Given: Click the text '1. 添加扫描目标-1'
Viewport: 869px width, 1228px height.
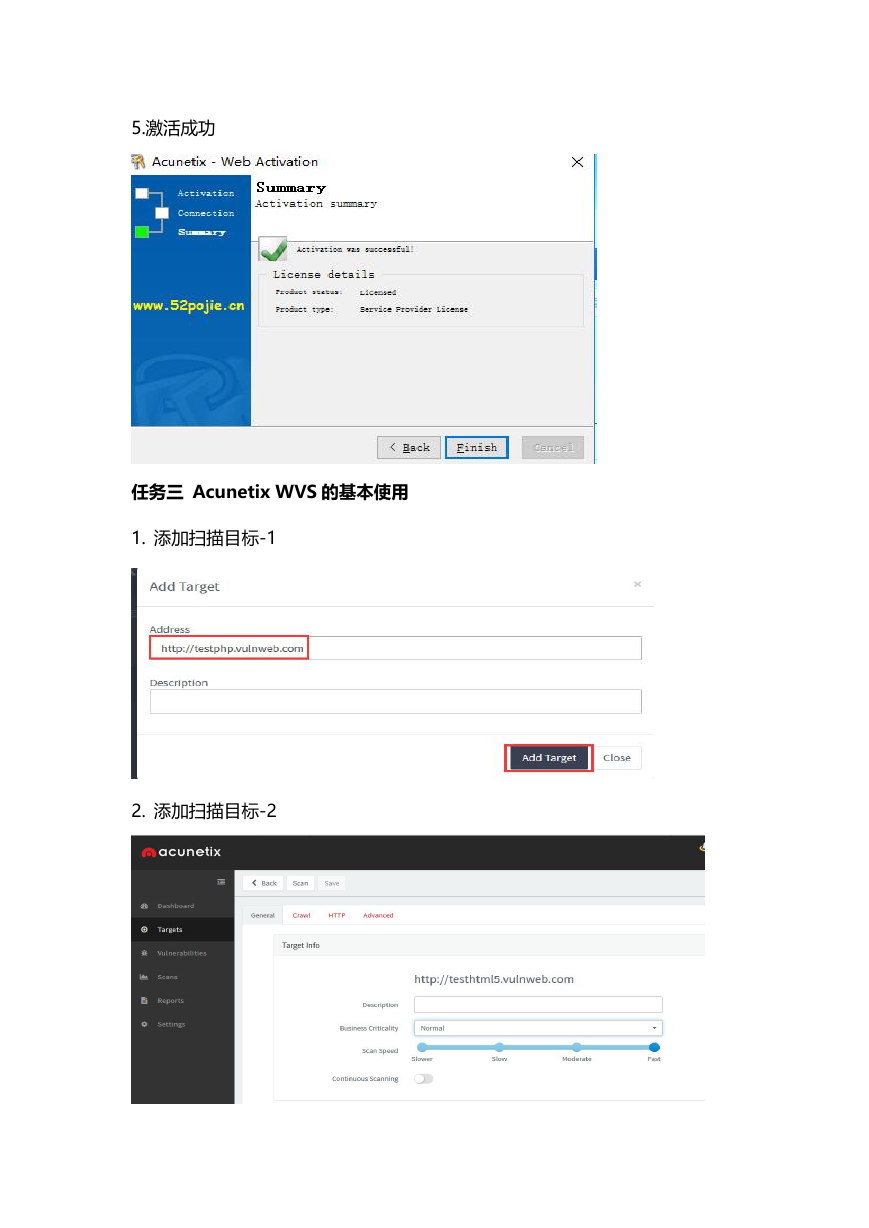Looking at the screenshot, I should pyautogui.click(x=203, y=538).
